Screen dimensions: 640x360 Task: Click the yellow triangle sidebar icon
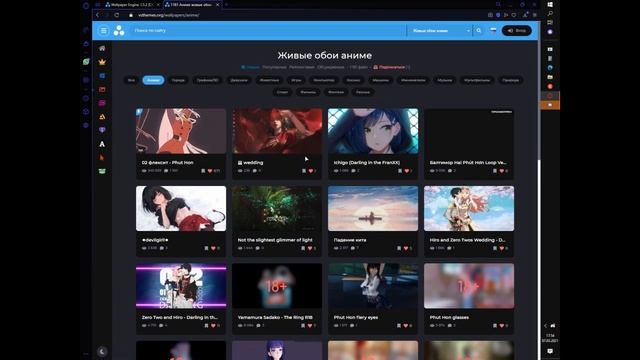click(102, 117)
